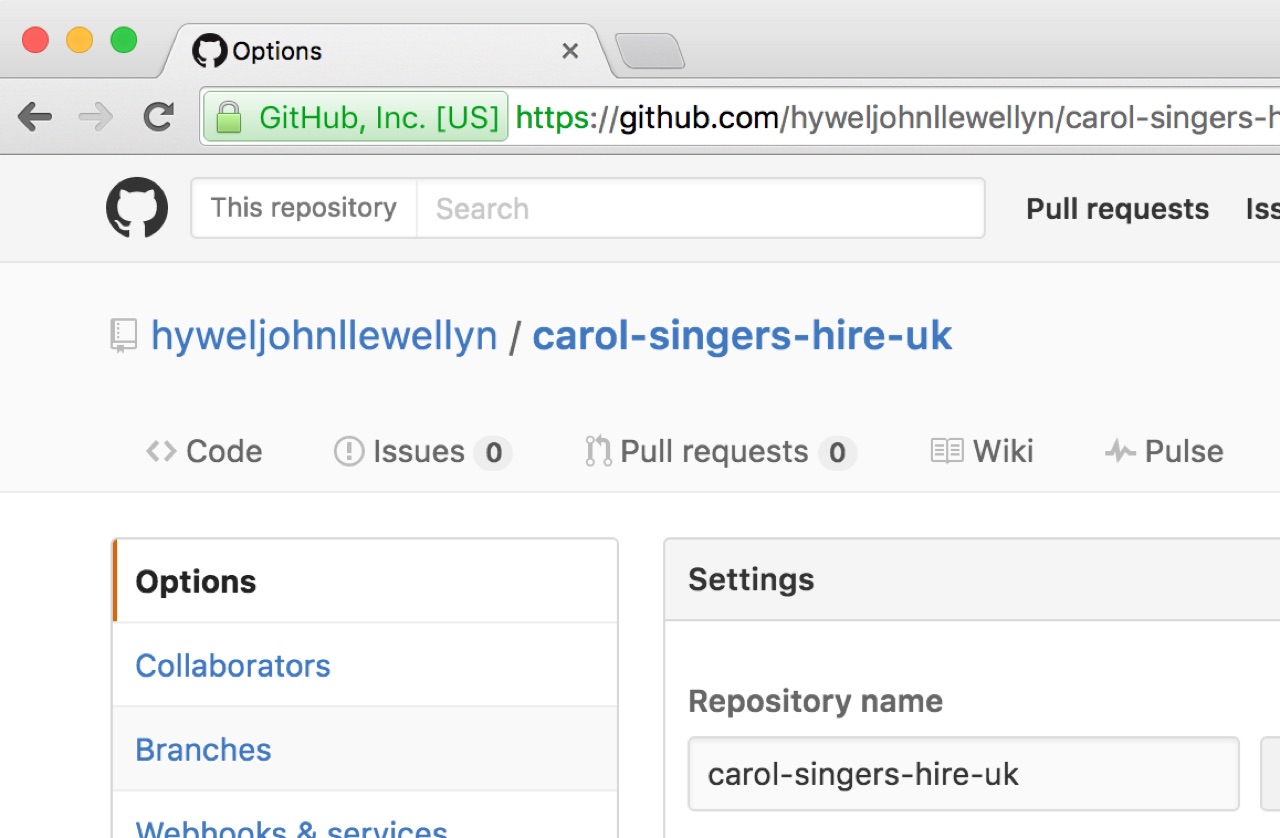Image resolution: width=1280 pixels, height=838 pixels.
Task: Click the repository book icon
Action: tap(123, 337)
